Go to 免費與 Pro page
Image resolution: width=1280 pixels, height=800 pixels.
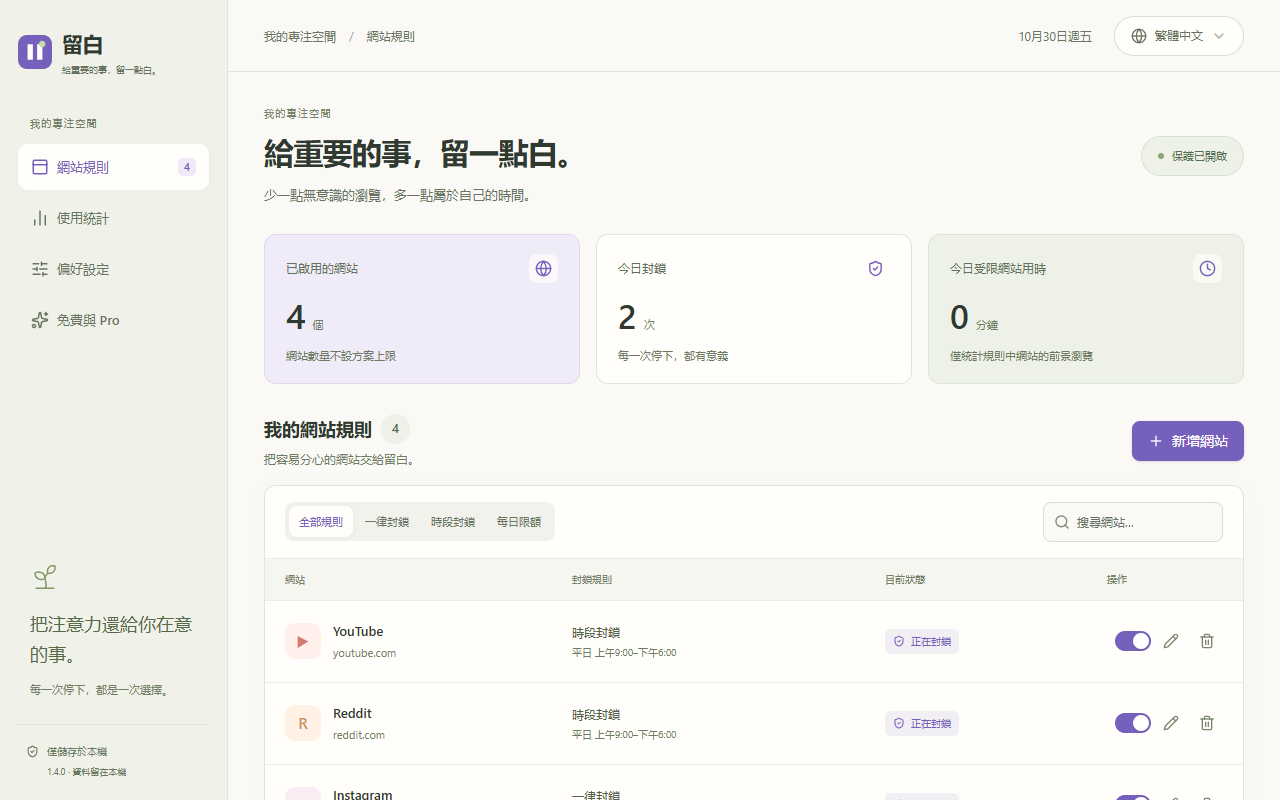113,320
